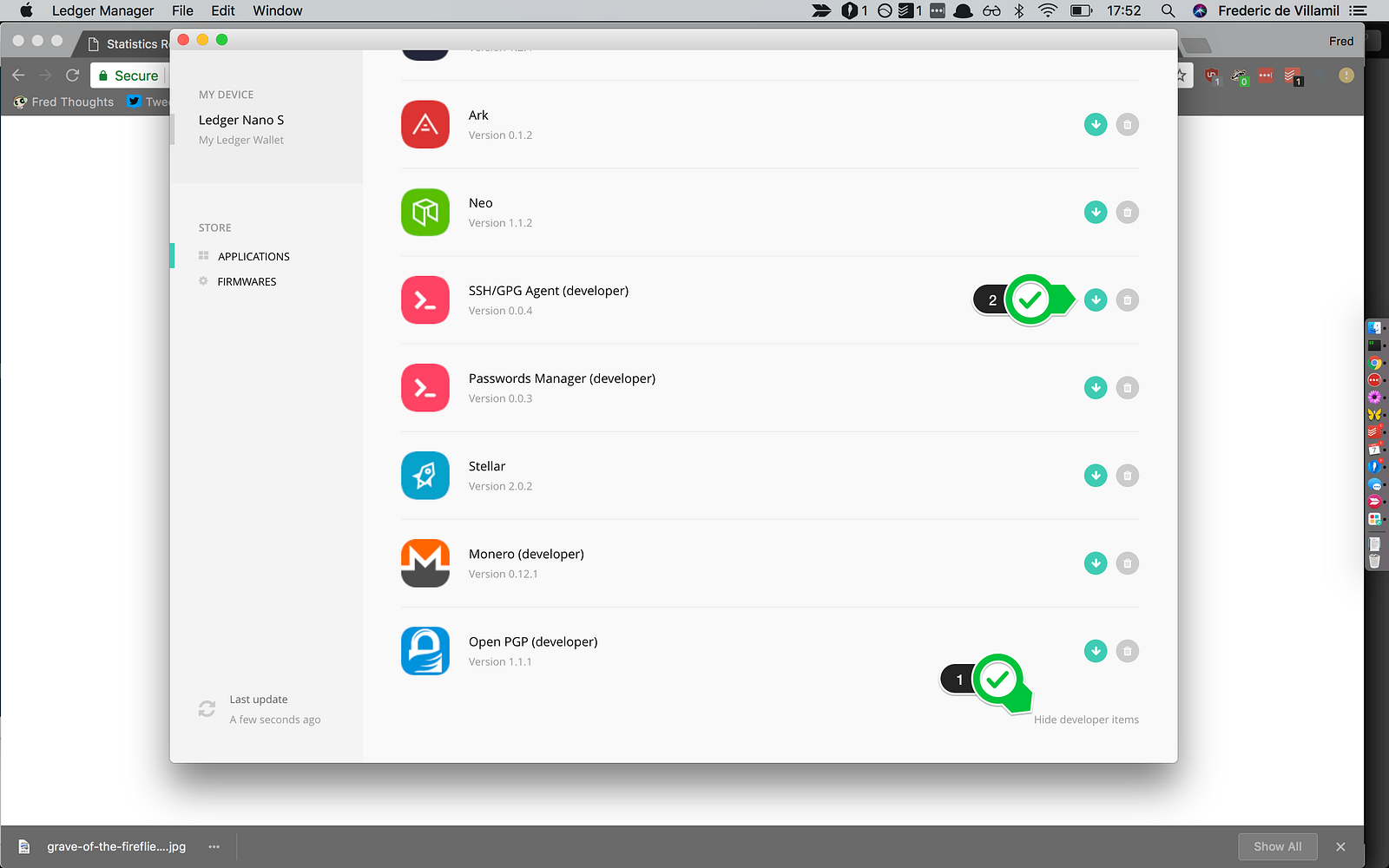Install the Ark app
Screen dimensions: 1389x868
coord(1096,124)
